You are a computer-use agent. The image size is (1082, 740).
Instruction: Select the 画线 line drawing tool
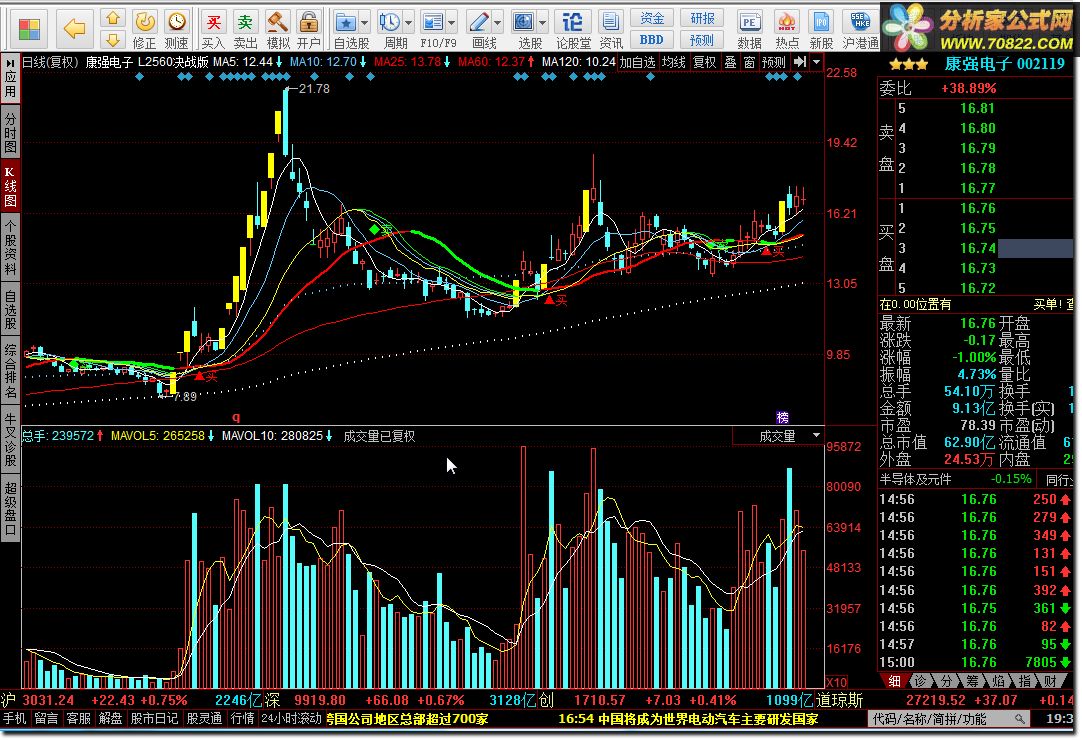(x=480, y=23)
